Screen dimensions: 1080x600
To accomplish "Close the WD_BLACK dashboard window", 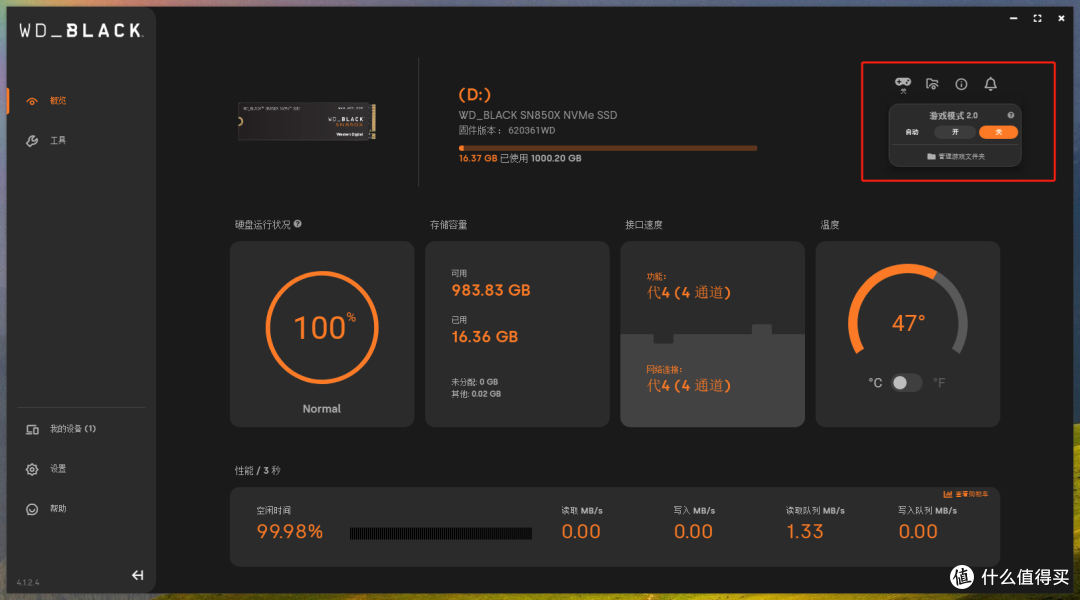I will coord(1061,19).
